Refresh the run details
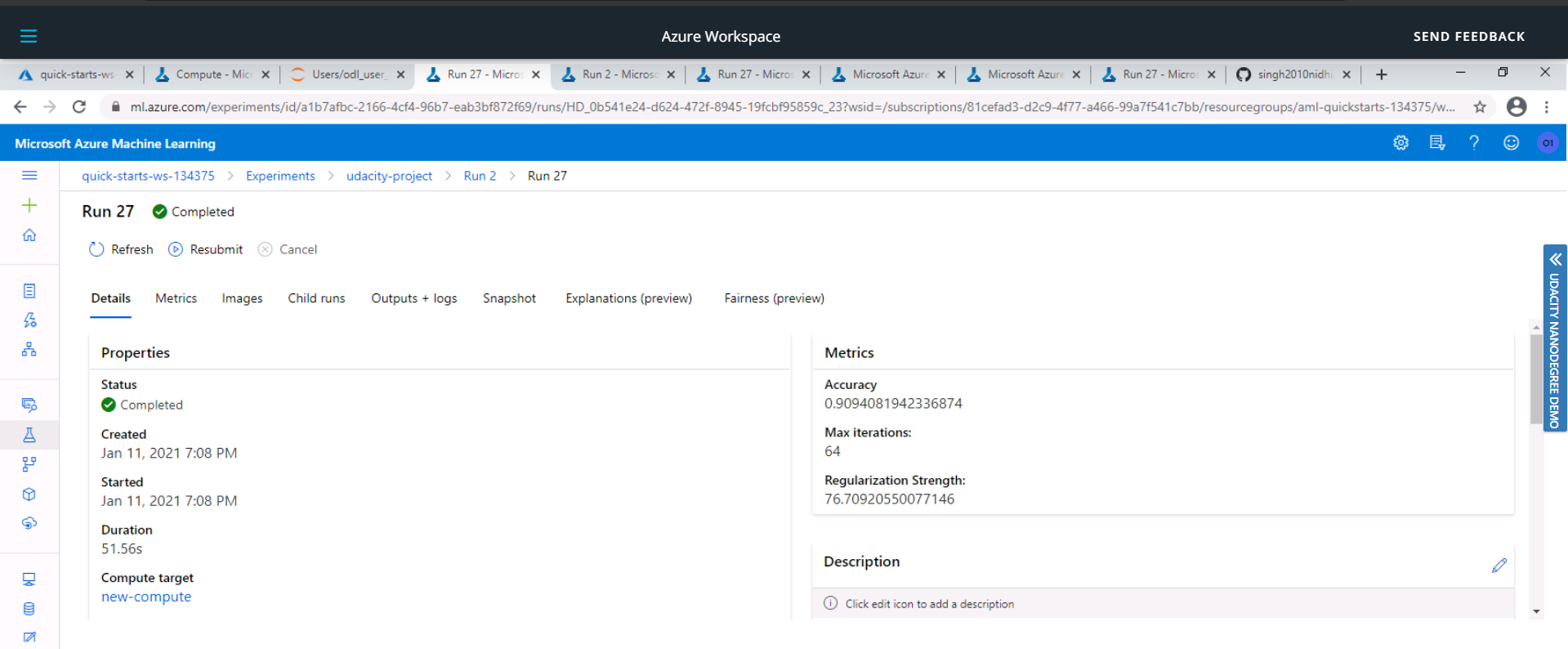The width and height of the screenshot is (1568, 649). [121, 249]
